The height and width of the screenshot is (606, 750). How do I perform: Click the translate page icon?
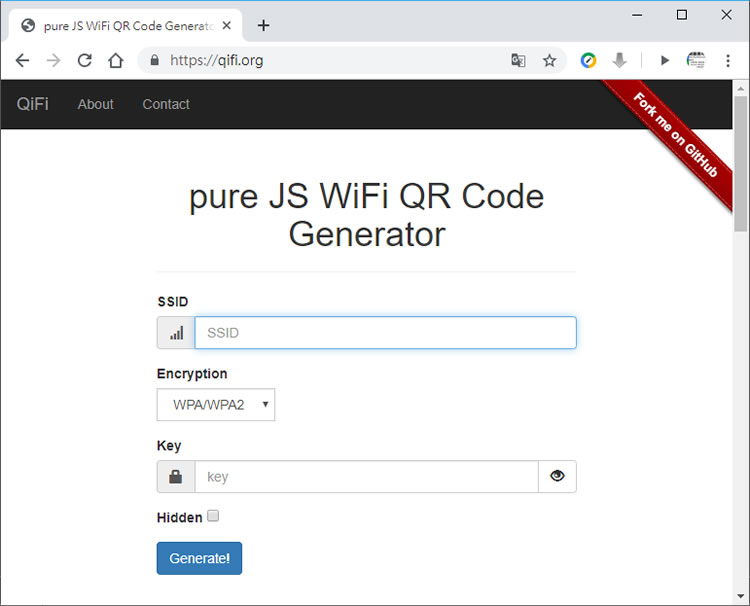[518, 60]
